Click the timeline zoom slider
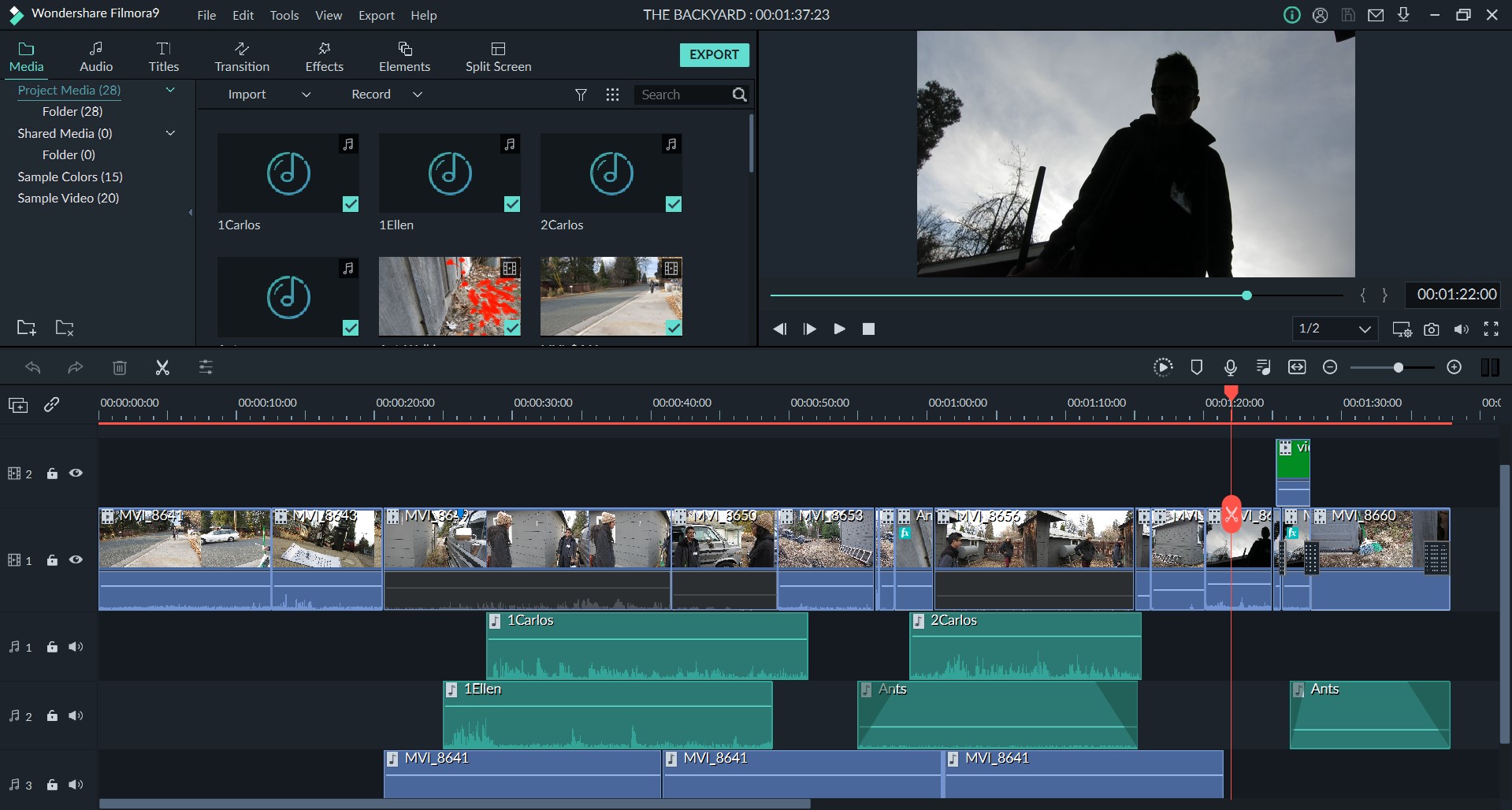This screenshot has height=810, width=1512. click(1392, 367)
